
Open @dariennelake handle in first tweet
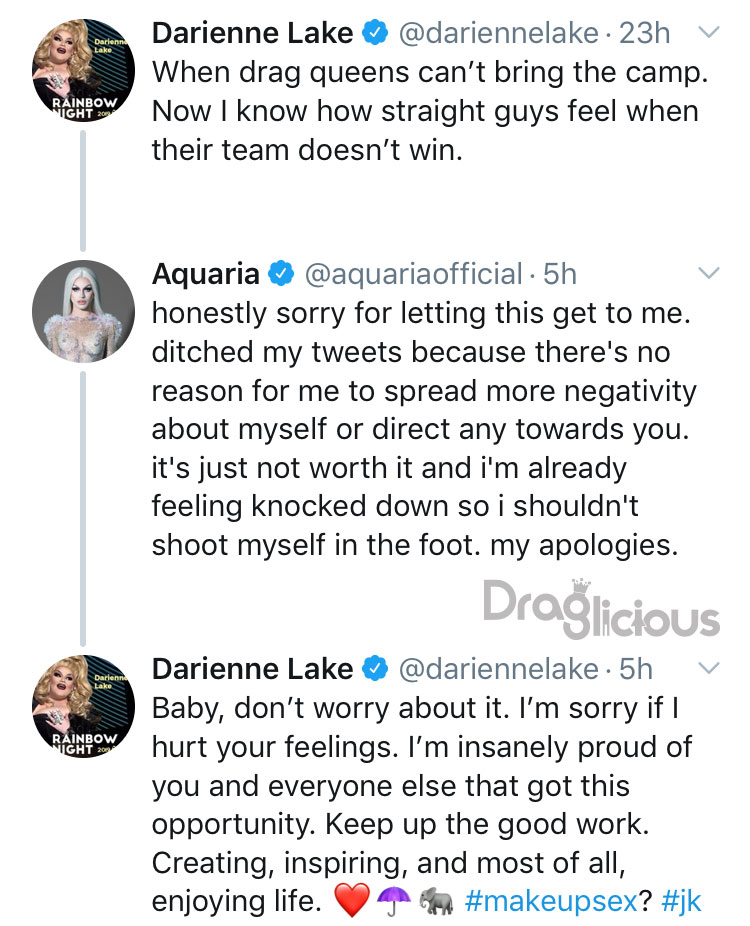click(x=499, y=33)
